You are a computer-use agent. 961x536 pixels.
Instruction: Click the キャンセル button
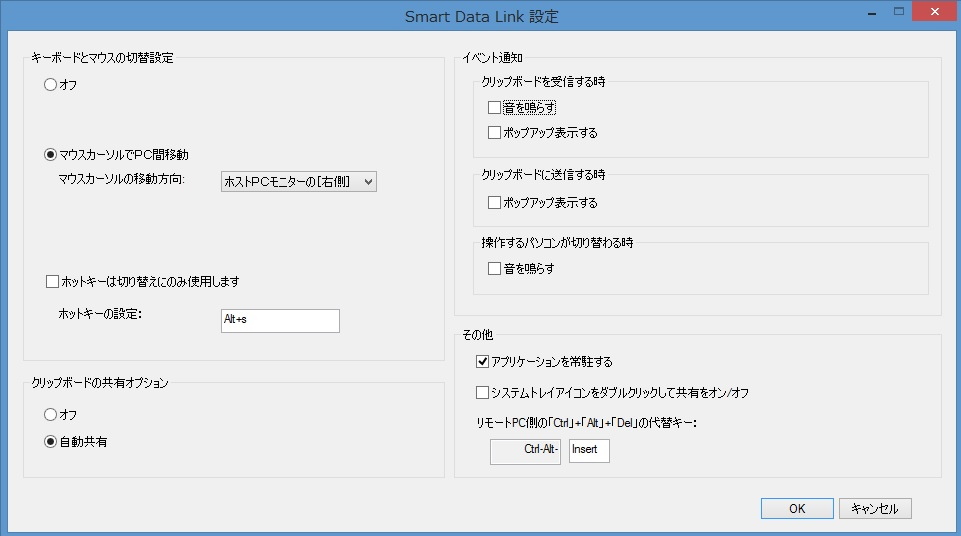click(875, 509)
